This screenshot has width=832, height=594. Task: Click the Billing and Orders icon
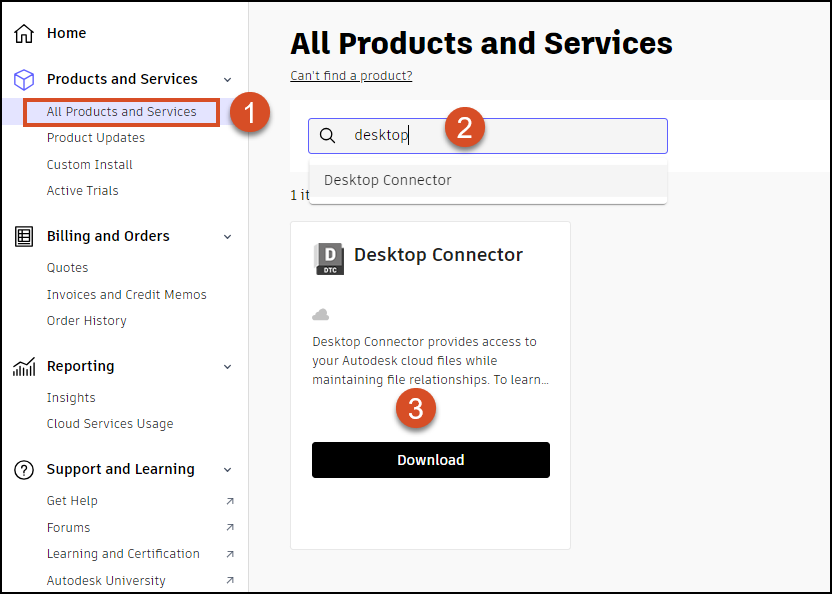(24, 237)
